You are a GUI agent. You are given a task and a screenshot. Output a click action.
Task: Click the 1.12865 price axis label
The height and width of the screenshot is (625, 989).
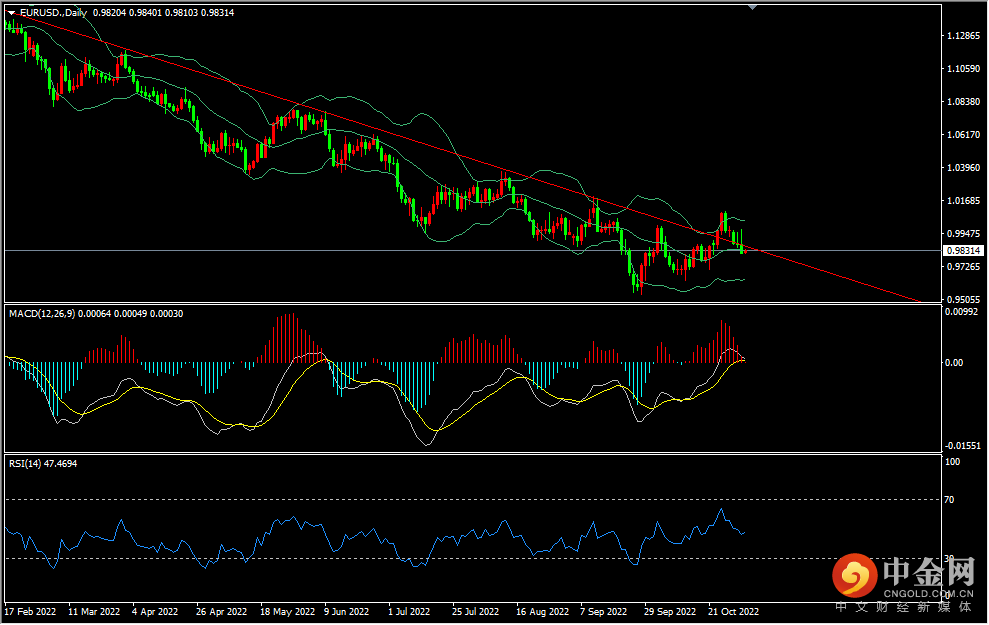pos(962,36)
